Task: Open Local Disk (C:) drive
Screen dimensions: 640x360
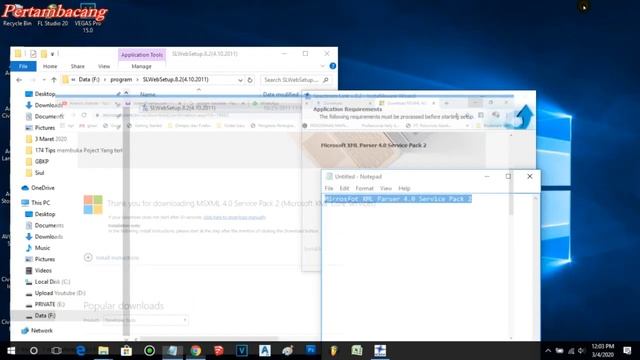Action: [x=48, y=282]
